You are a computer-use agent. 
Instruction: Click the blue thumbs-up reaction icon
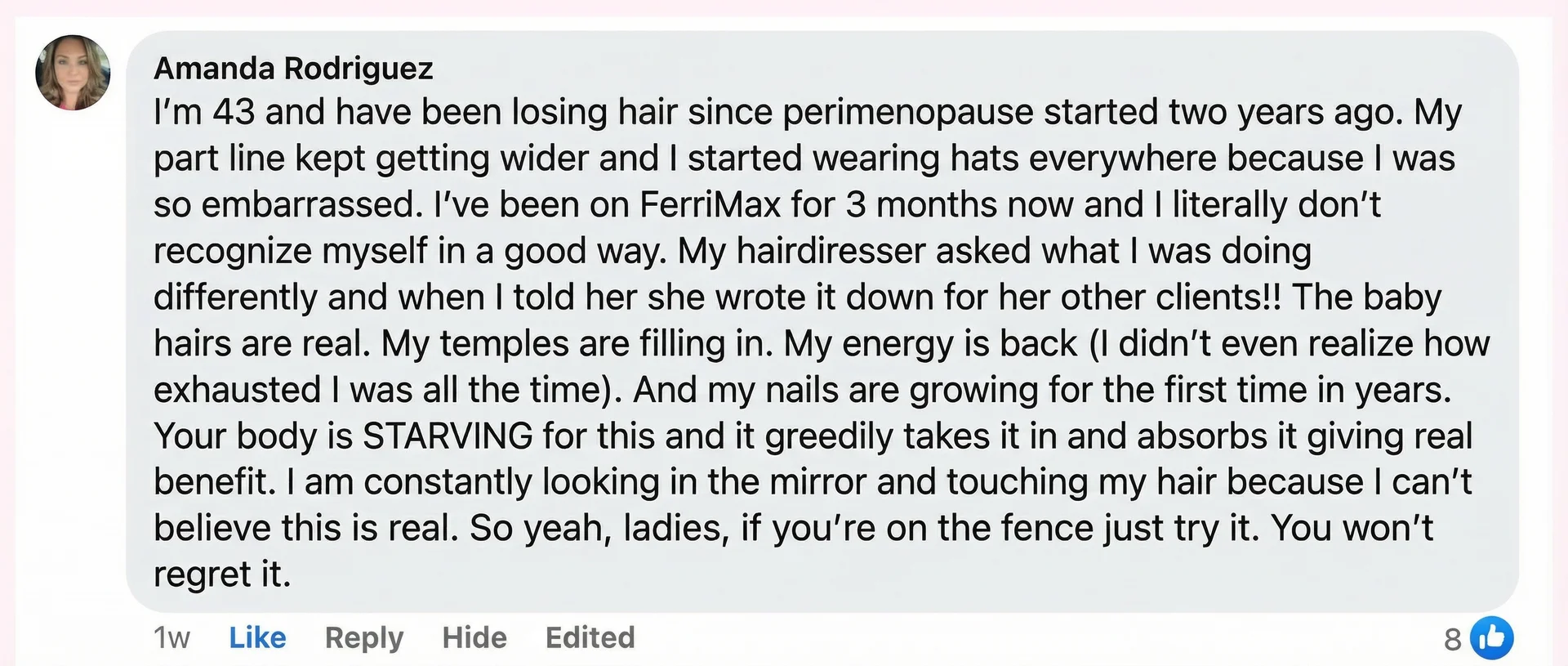1494,637
